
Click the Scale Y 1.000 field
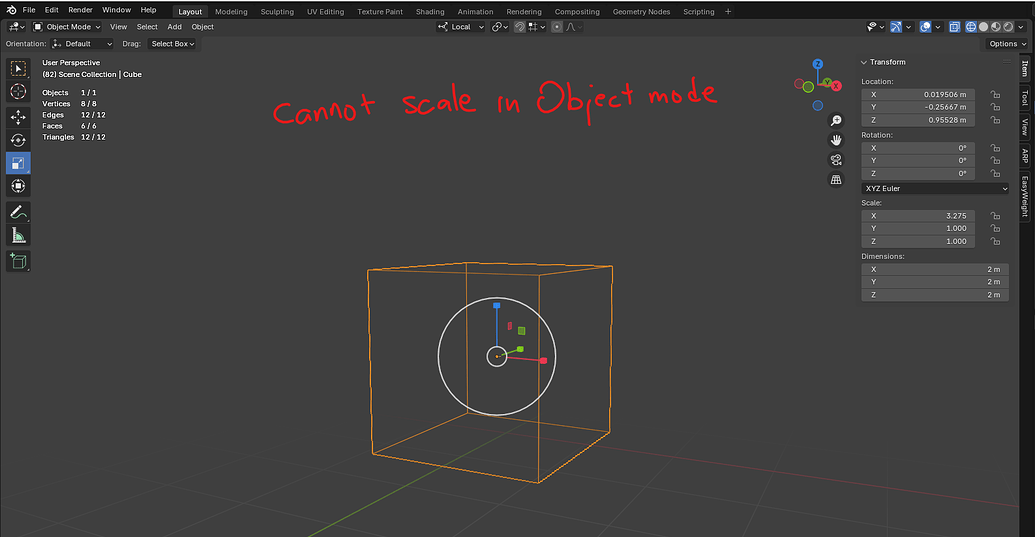[918, 228]
